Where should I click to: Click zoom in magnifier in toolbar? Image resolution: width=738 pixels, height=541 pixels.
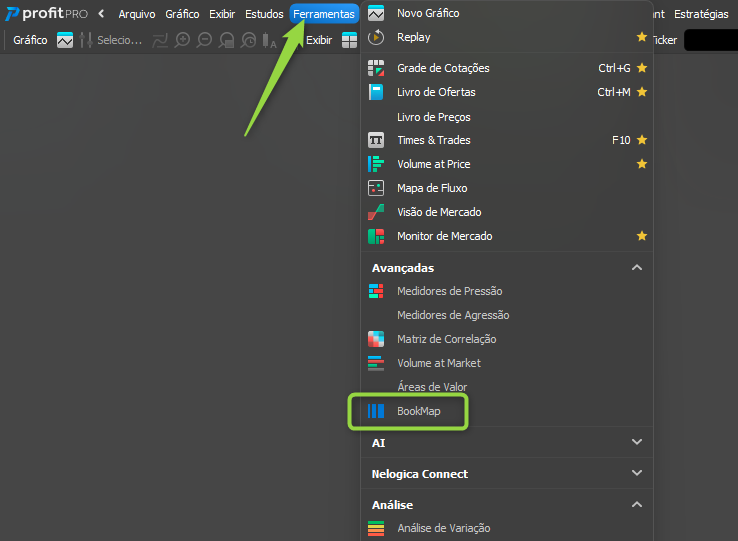pyautogui.click(x=182, y=40)
